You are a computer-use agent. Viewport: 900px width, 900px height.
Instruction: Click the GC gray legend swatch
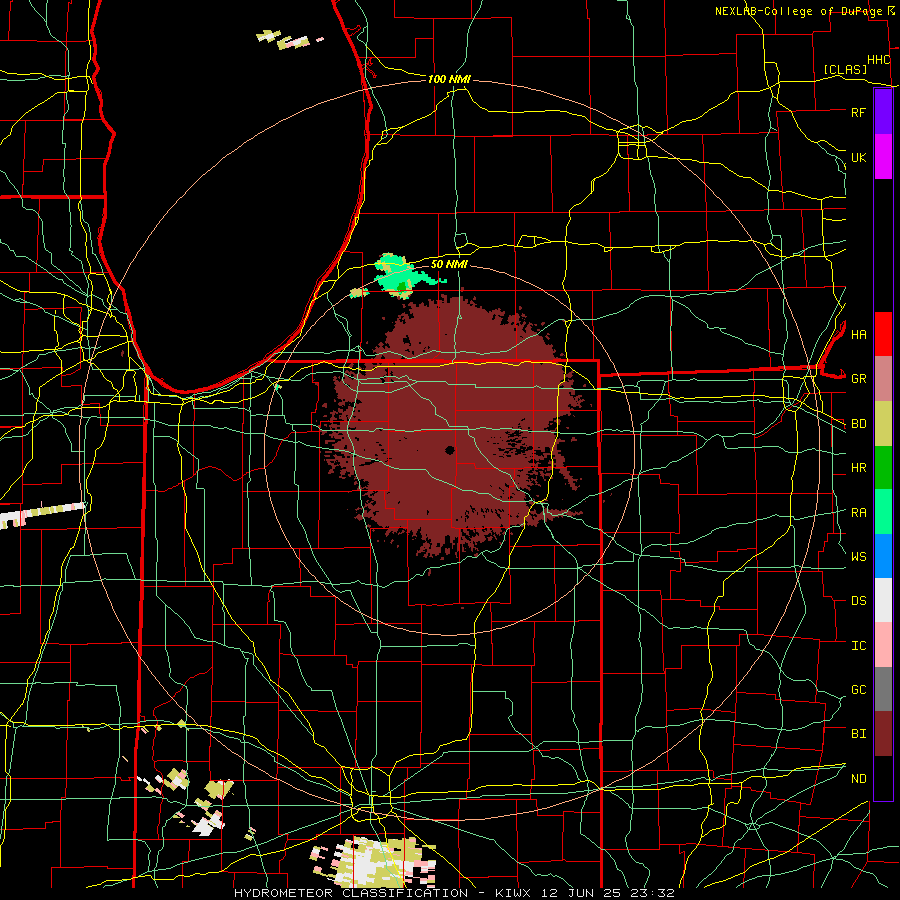click(x=883, y=689)
